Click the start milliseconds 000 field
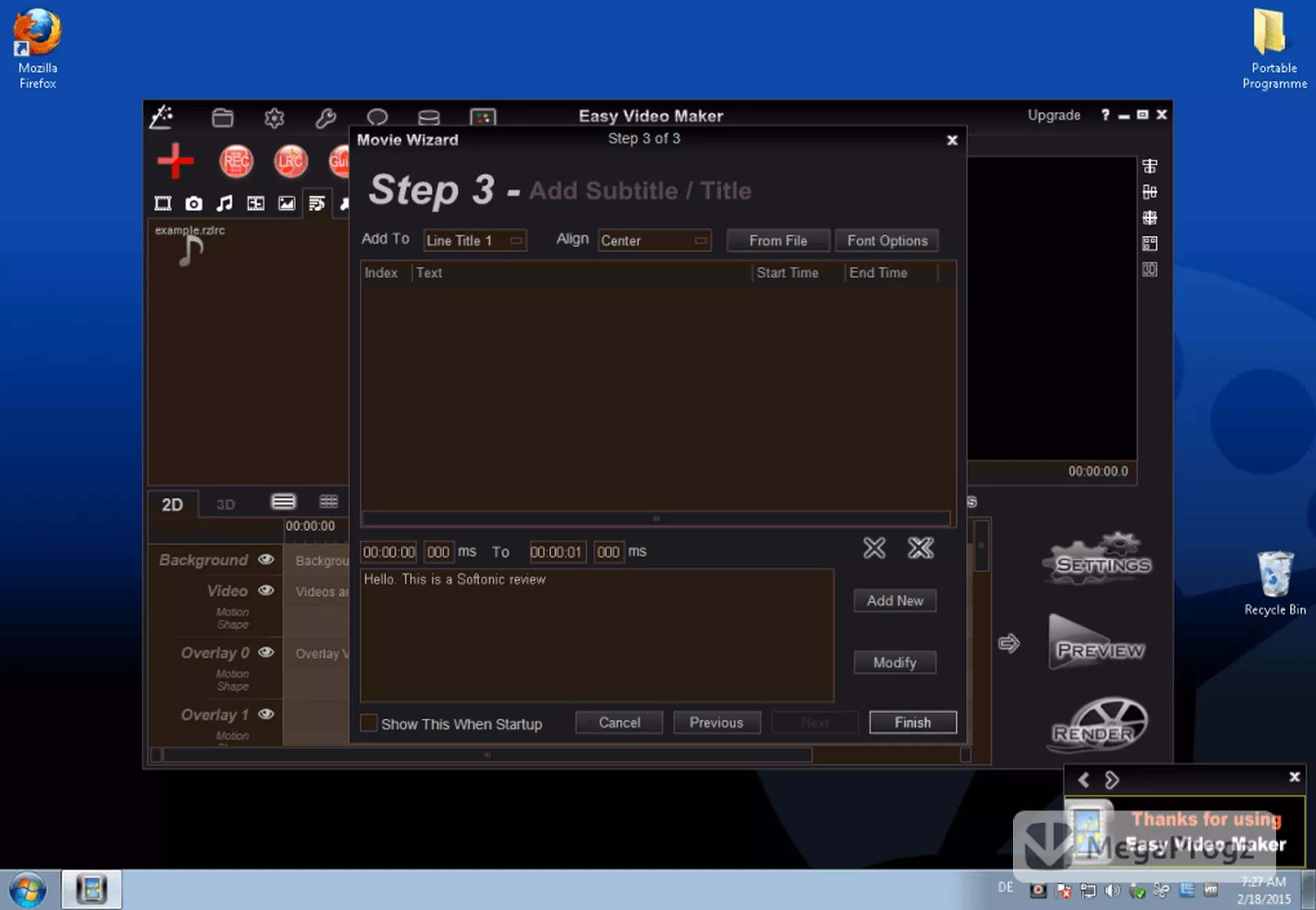The image size is (1316, 910). (438, 552)
